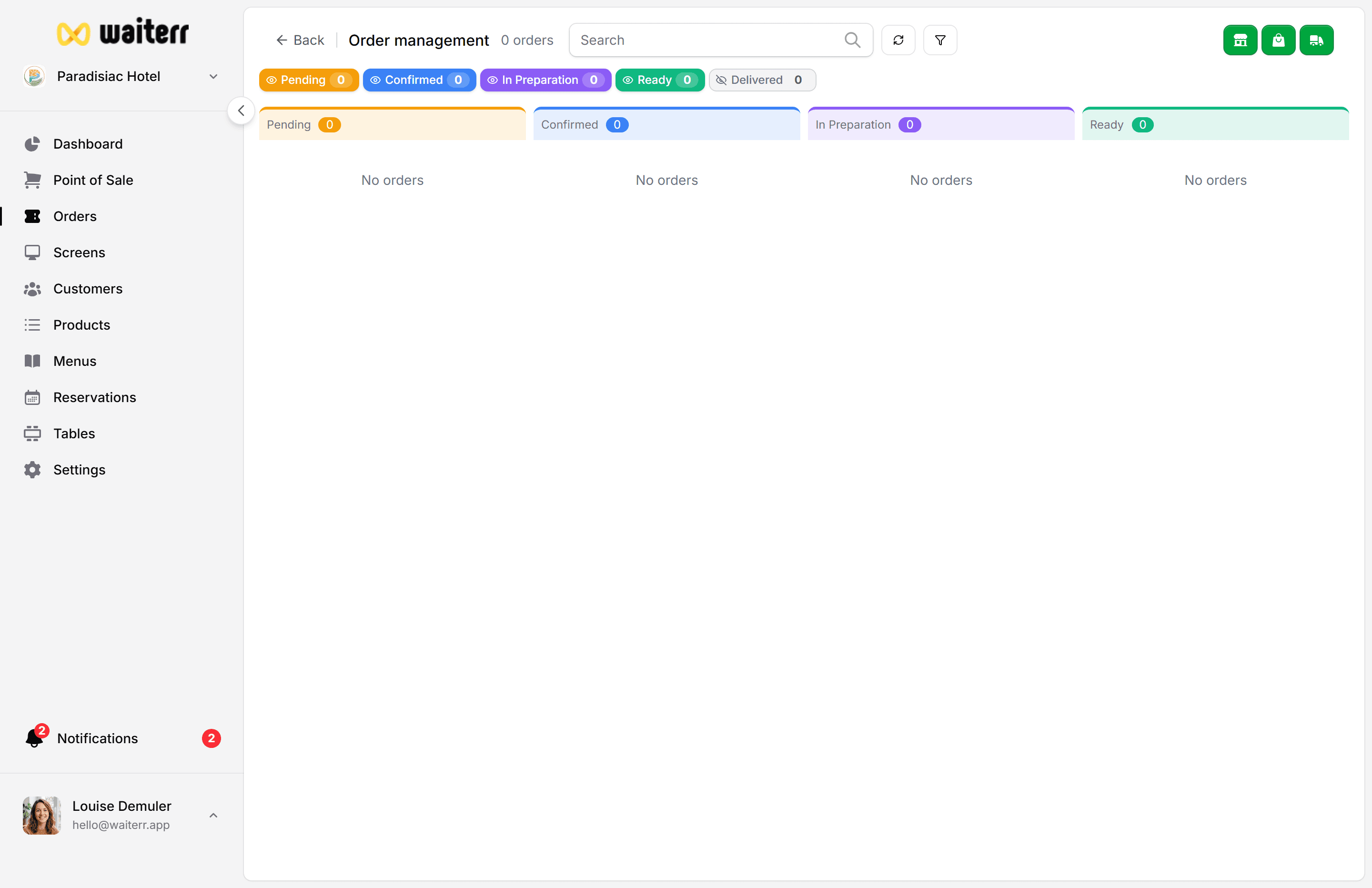Click the hello@waiterr.app email text
Viewport: 1372px width, 888px height.
121,825
